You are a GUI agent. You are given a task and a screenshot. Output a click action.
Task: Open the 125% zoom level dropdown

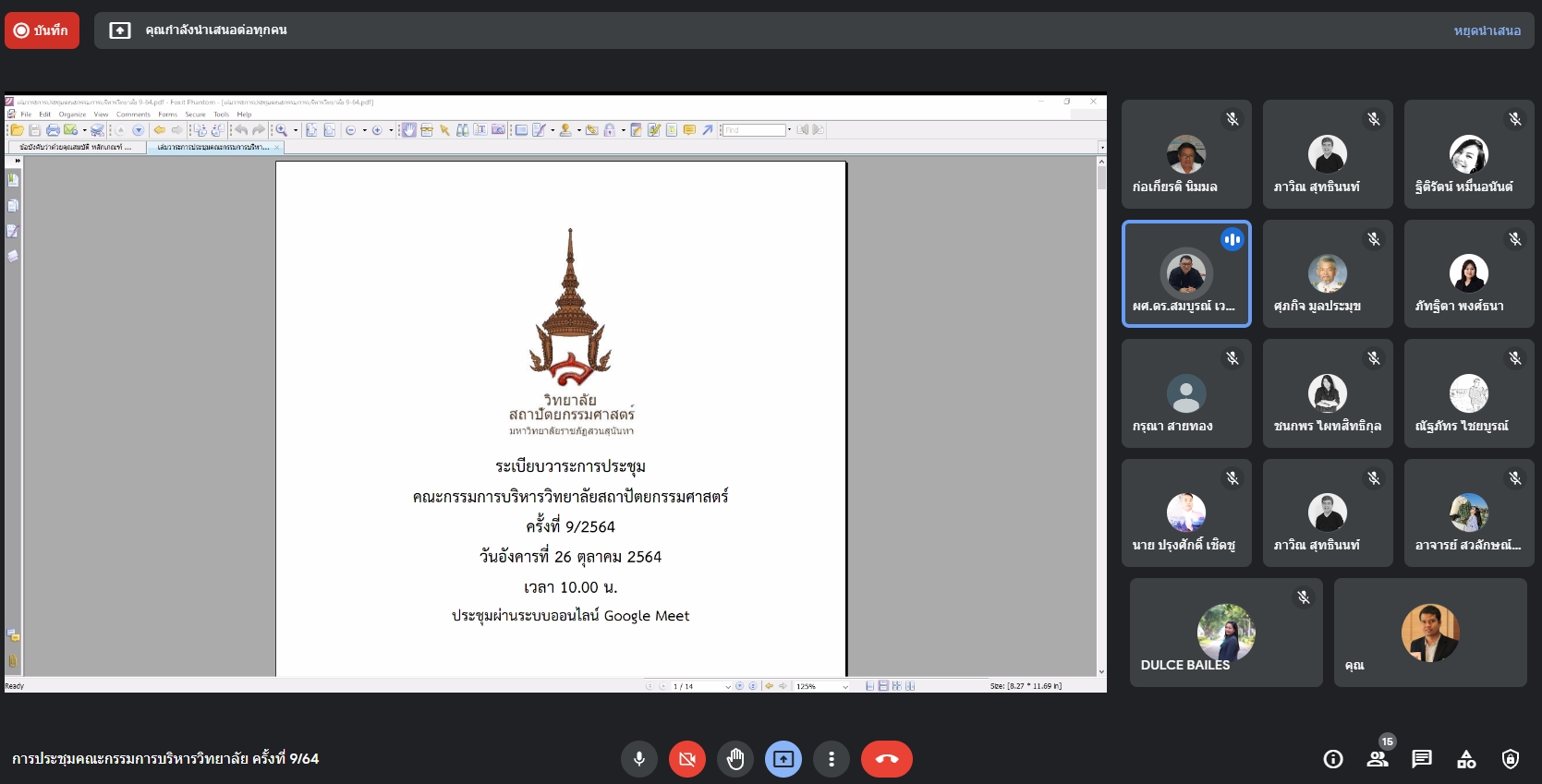tap(844, 686)
